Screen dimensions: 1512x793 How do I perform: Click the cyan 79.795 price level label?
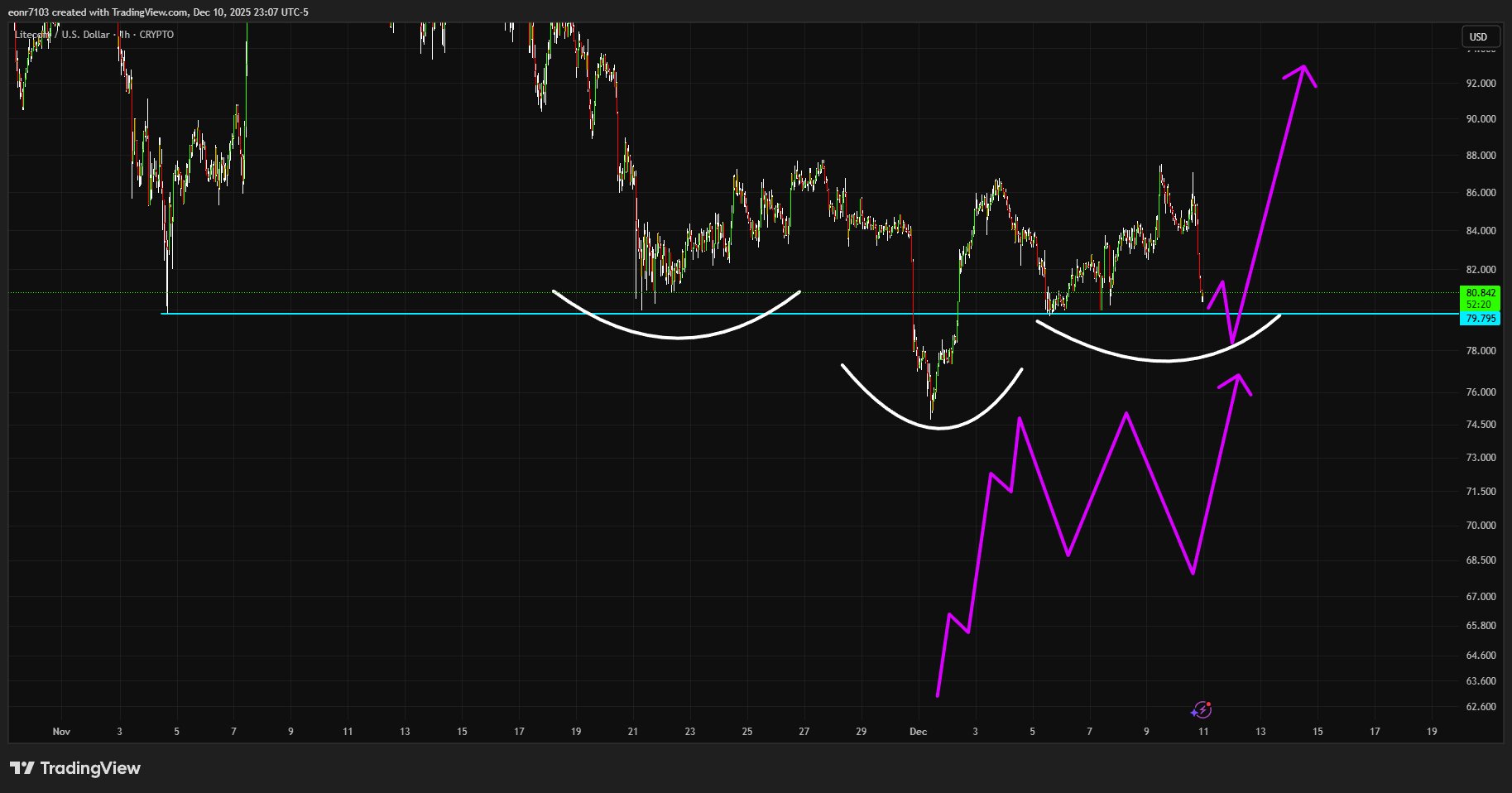tap(1480, 319)
